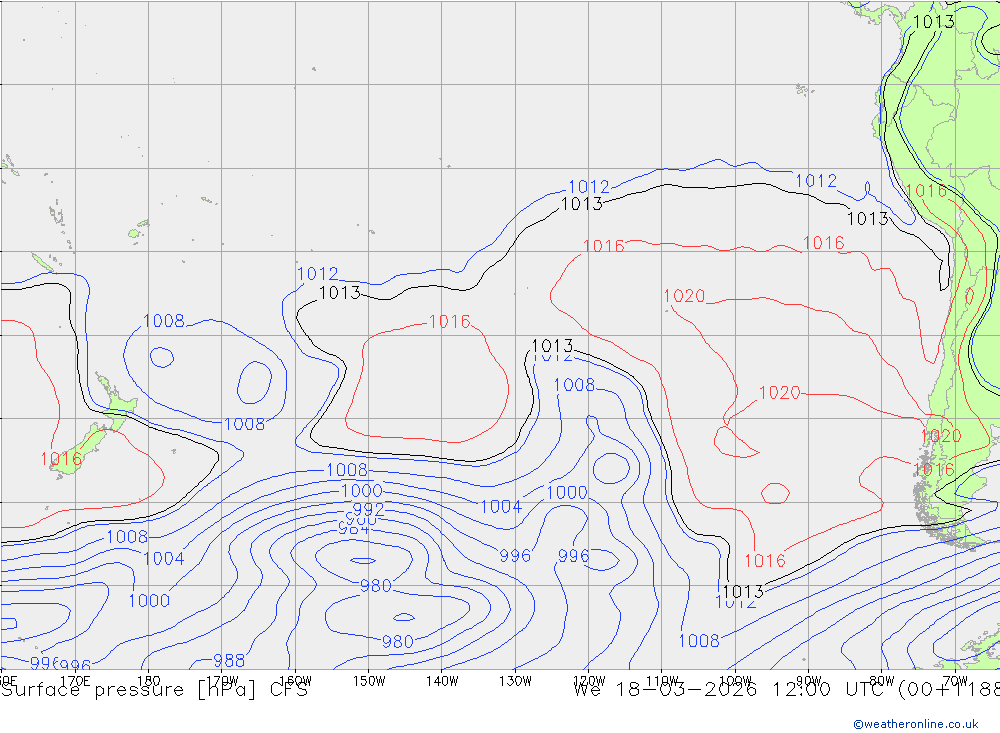1000x733 pixels.
Task: Open the weatheronline.co.uk copyright link
Action: pyautogui.click(x=915, y=724)
